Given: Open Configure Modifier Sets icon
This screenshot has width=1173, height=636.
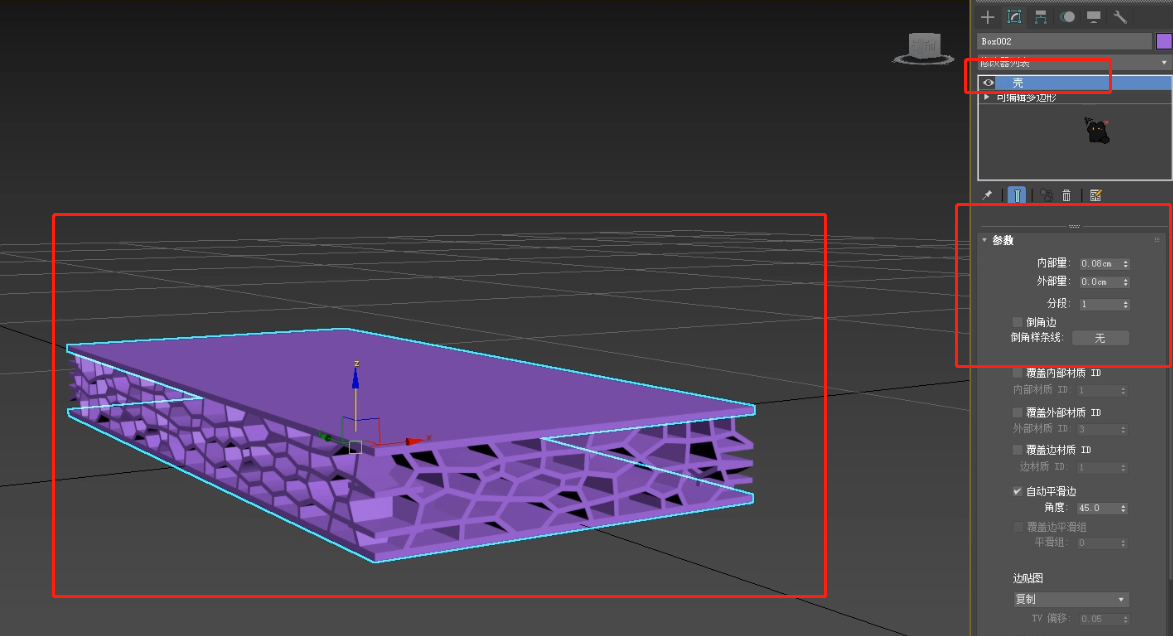Looking at the screenshot, I should point(1096,195).
